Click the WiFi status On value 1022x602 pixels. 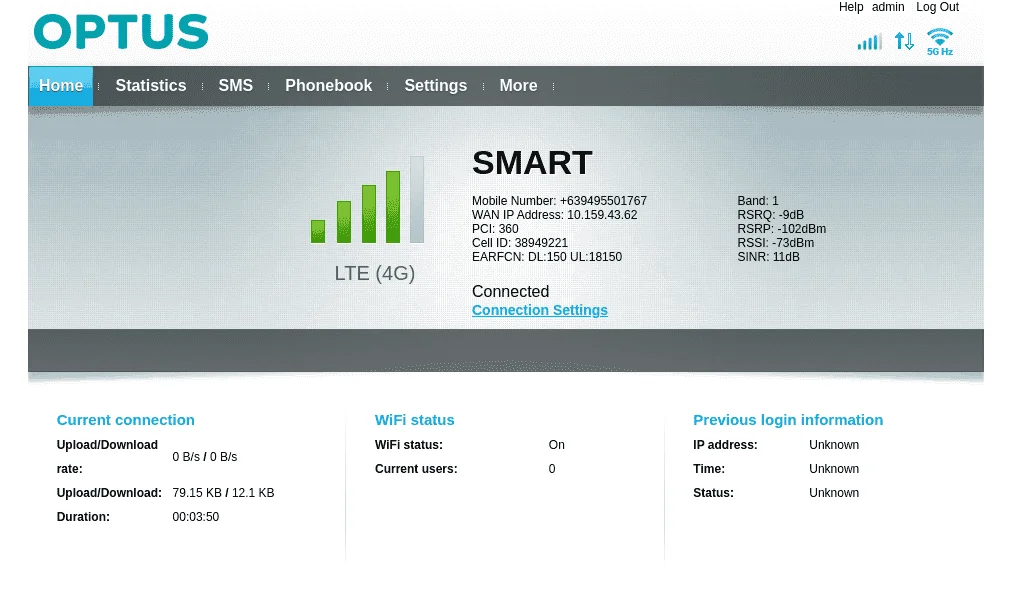pos(557,445)
